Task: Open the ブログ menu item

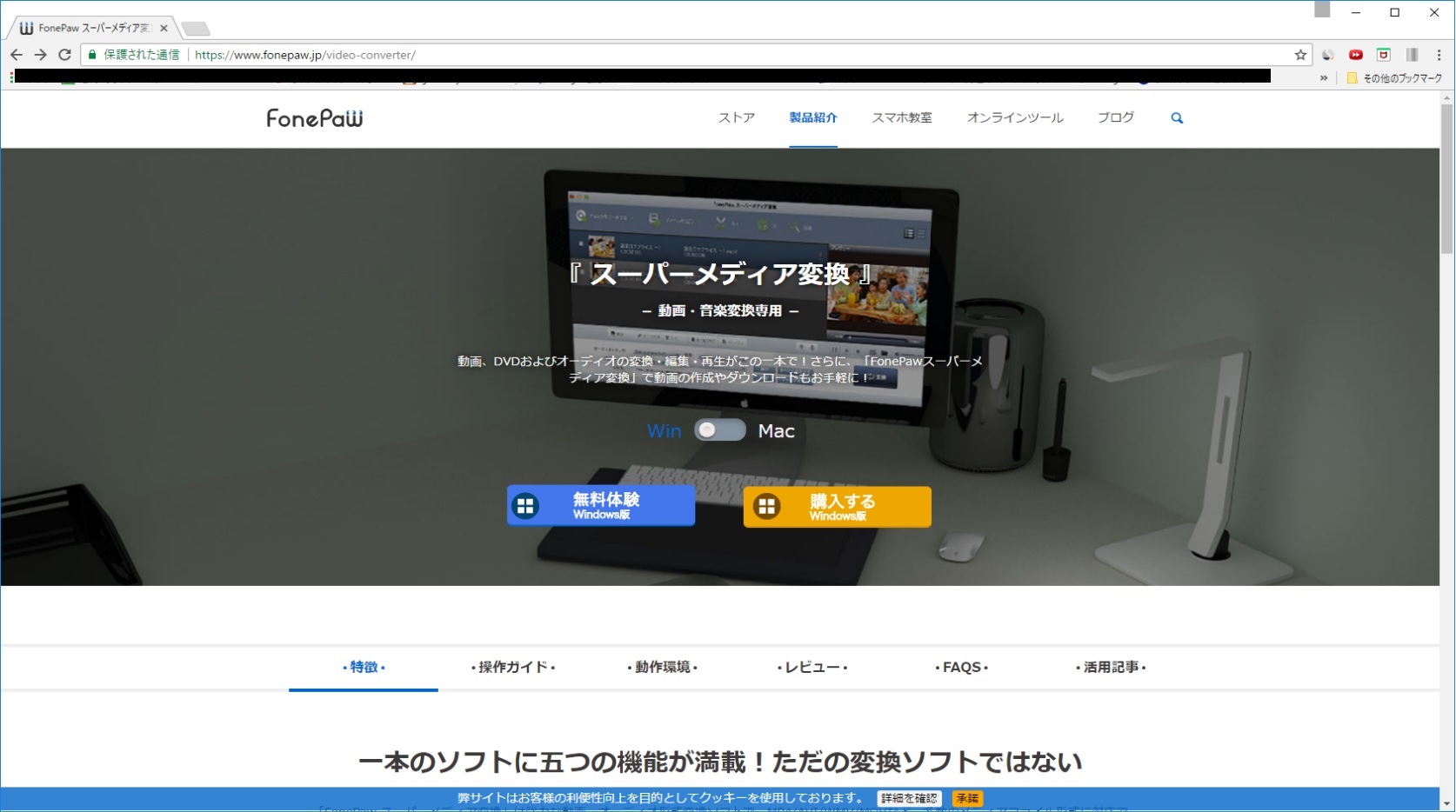Action: [1116, 117]
